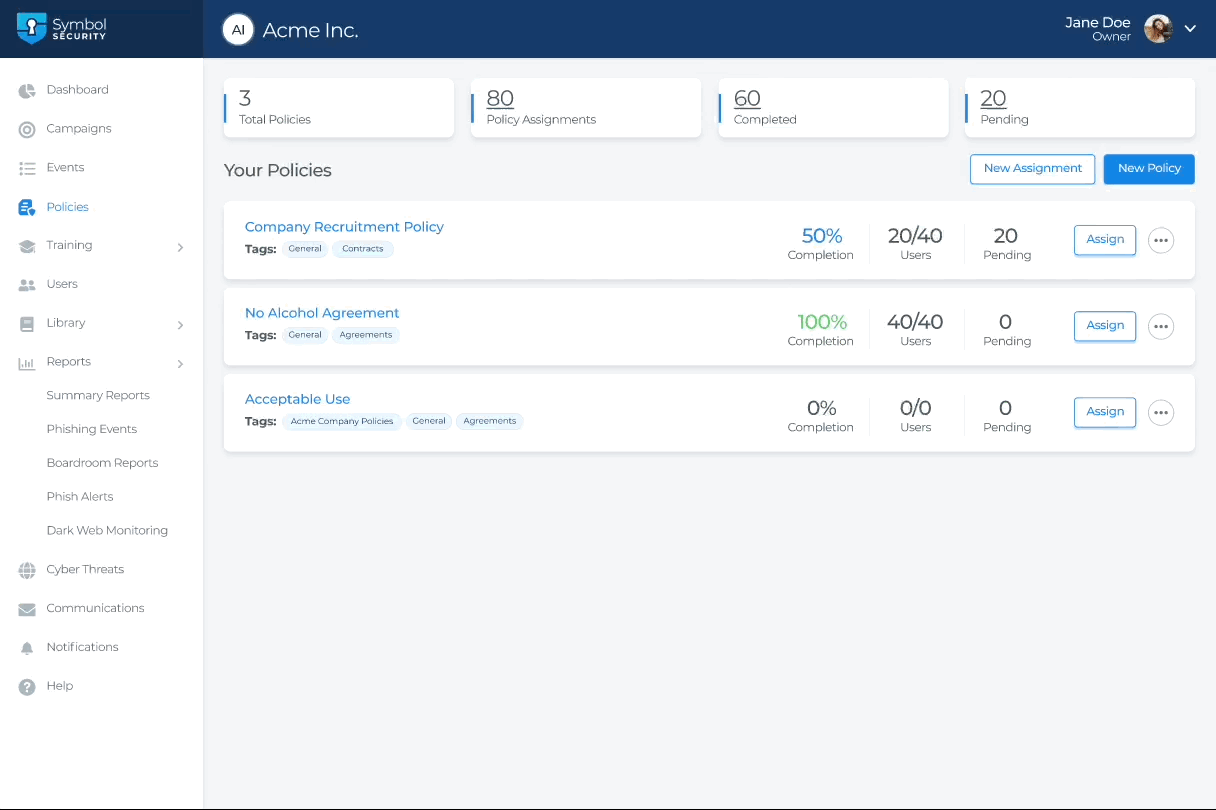Expand the Library submenu chevron
This screenshot has width=1216, height=810.
(x=180, y=325)
